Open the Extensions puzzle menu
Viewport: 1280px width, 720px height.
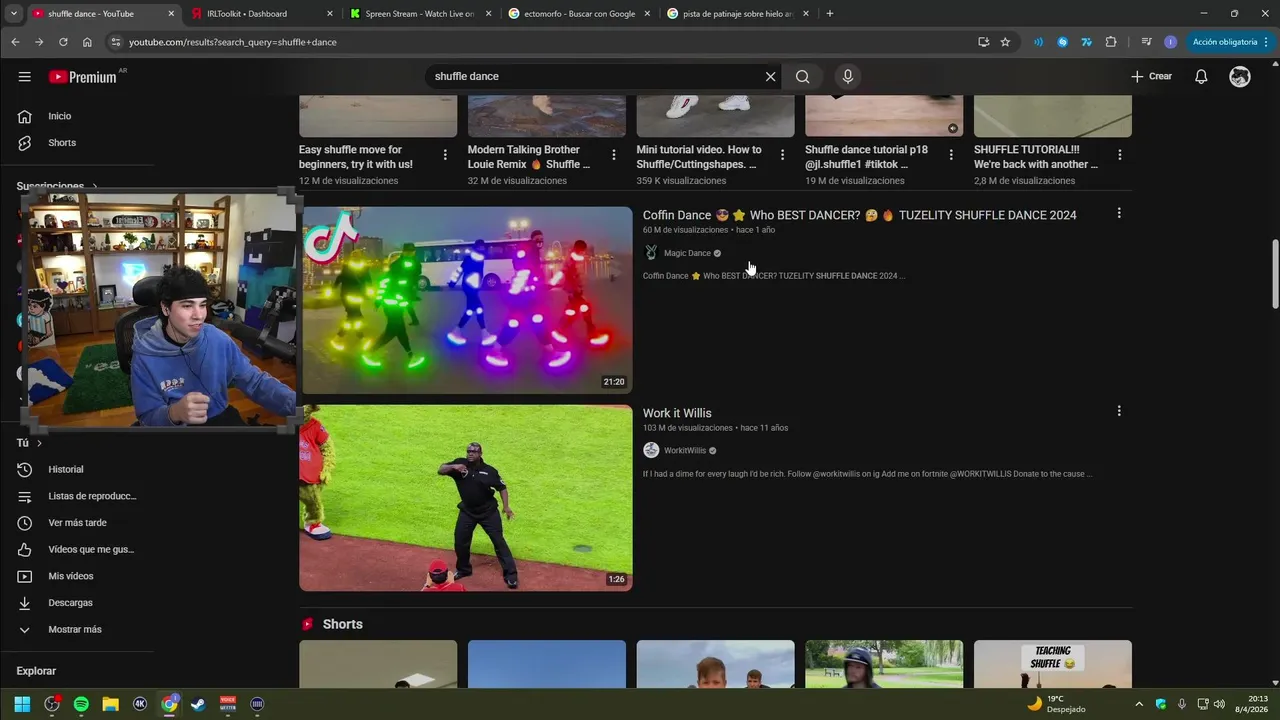point(1111,42)
